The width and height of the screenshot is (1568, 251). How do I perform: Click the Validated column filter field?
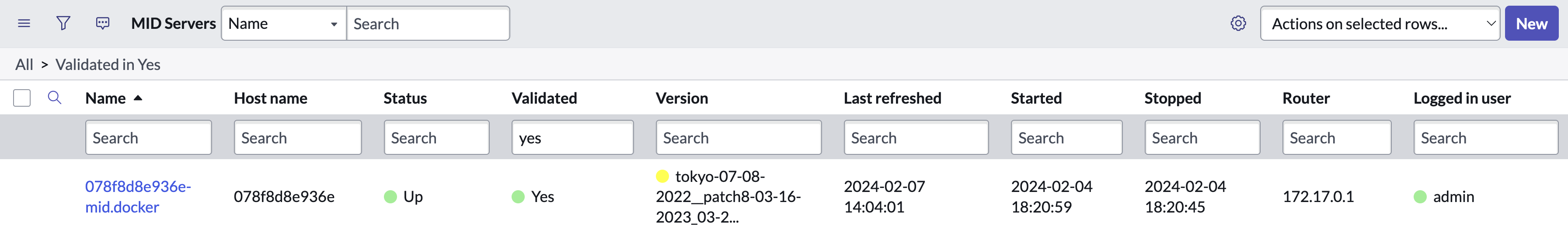[x=572, y=138]
